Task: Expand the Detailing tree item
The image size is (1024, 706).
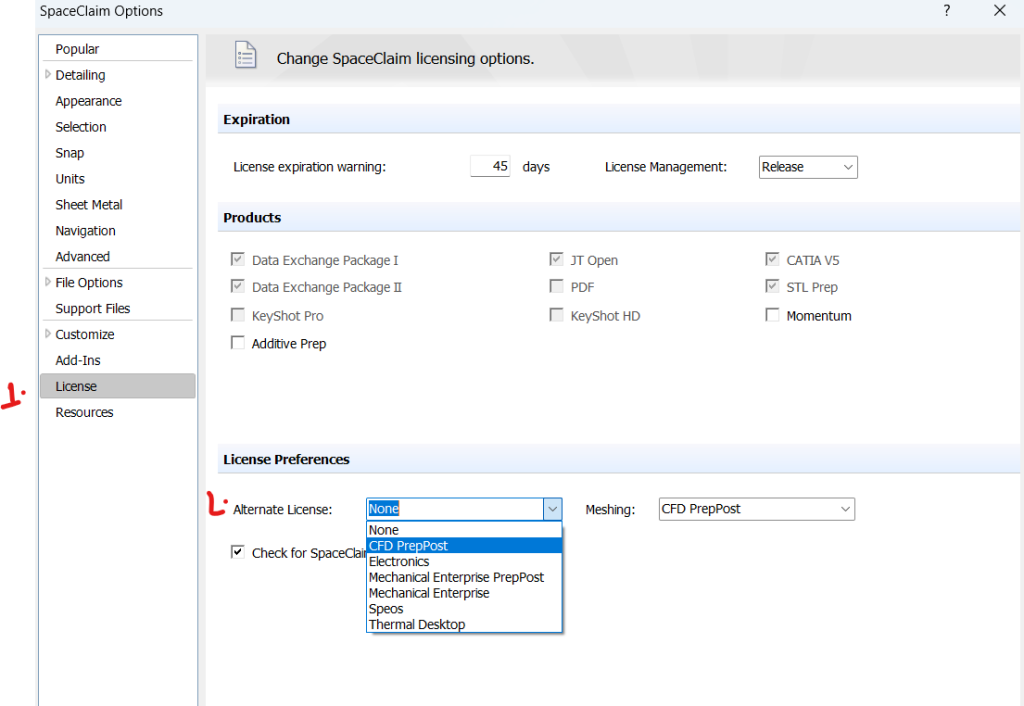Action: point(47,75)
